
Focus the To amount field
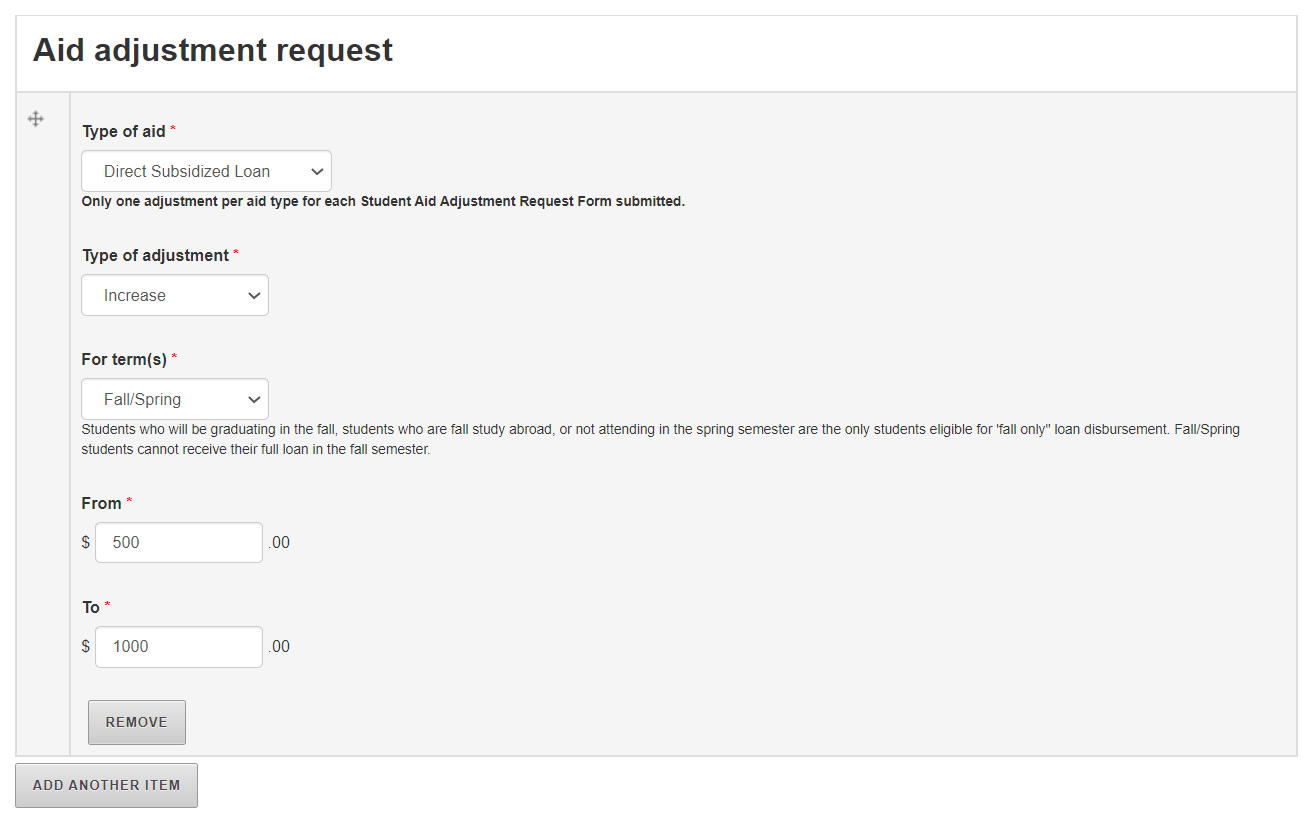(x=179, y=646)
